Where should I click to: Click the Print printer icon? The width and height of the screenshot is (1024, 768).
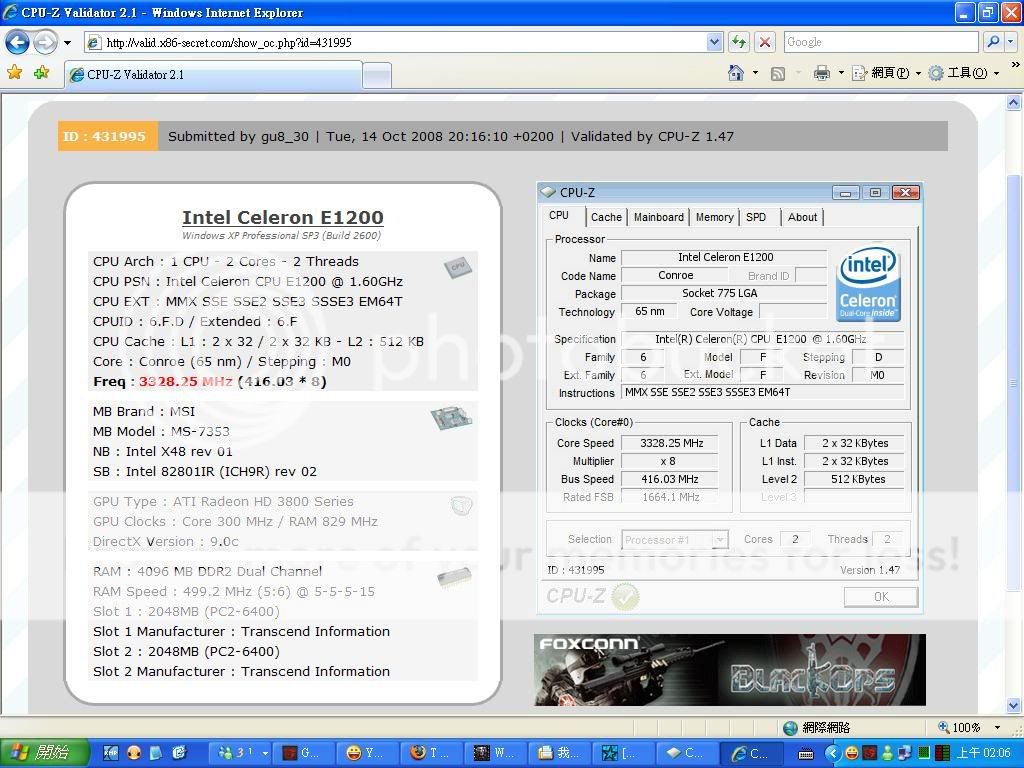pos(822,73)
